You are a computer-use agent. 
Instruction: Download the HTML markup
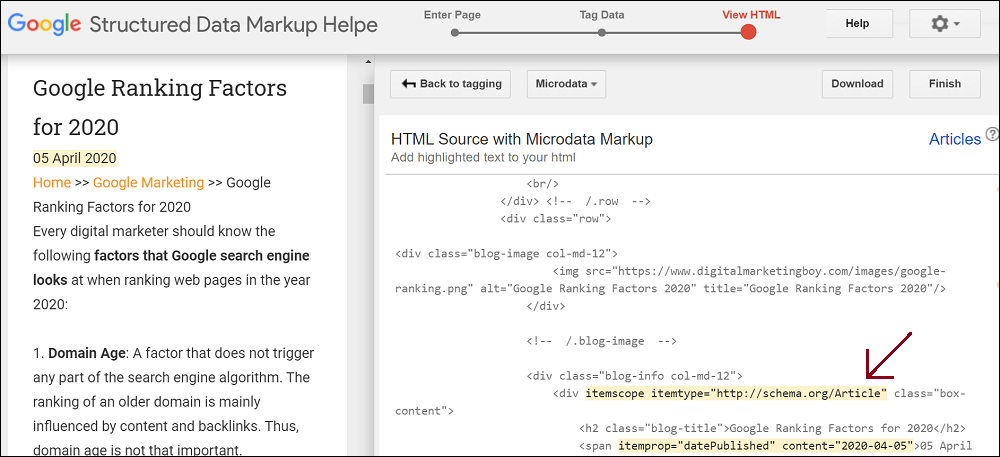[857, 84]
